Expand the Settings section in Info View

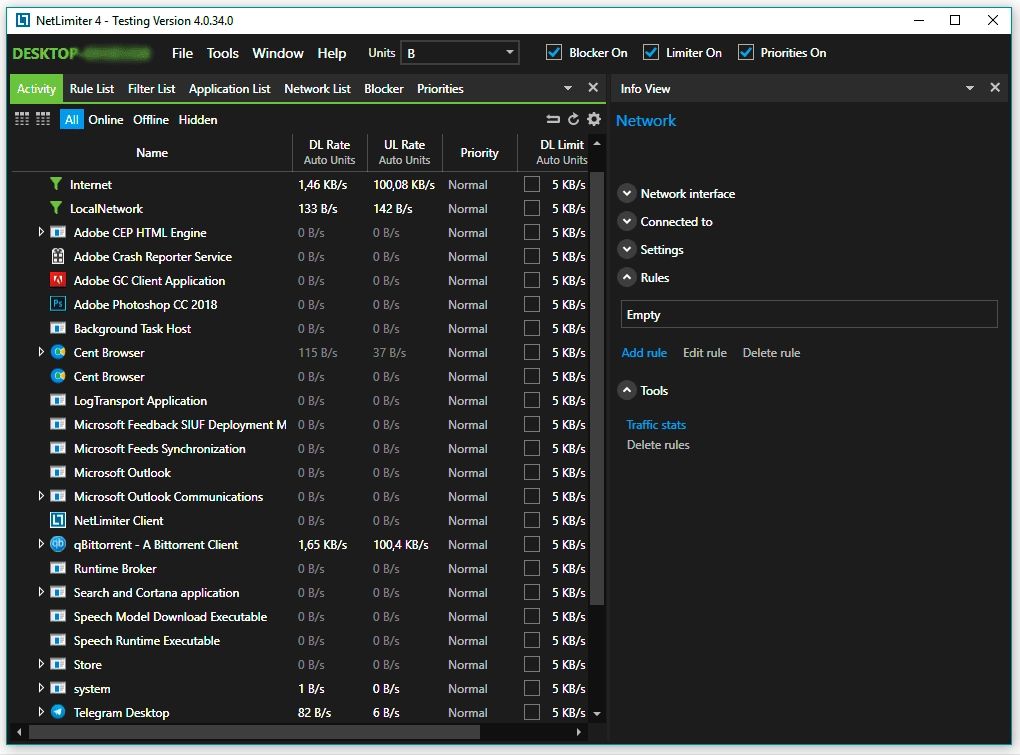626,249
